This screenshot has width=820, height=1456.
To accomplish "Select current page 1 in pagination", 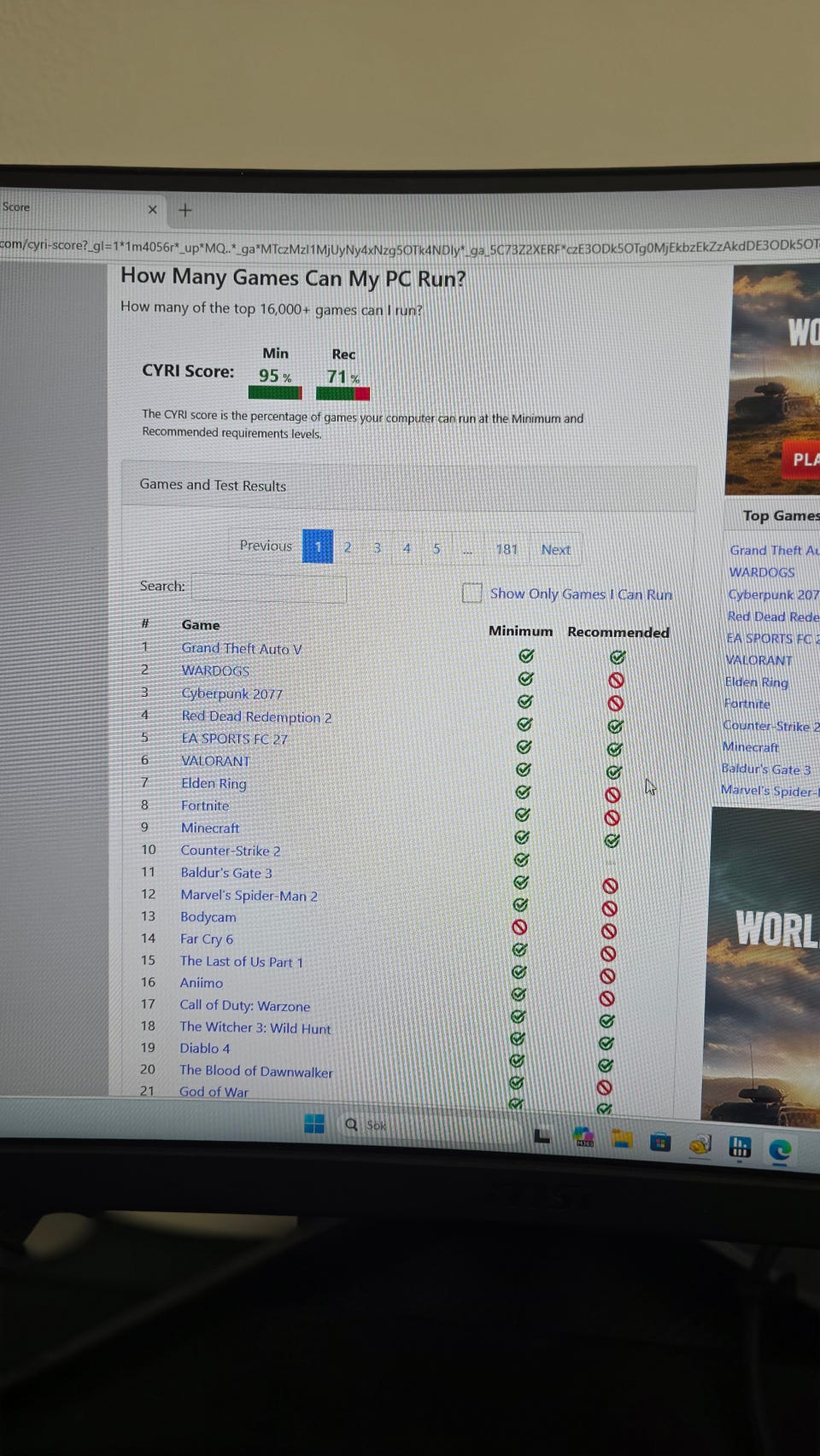I will click(318, 547).
